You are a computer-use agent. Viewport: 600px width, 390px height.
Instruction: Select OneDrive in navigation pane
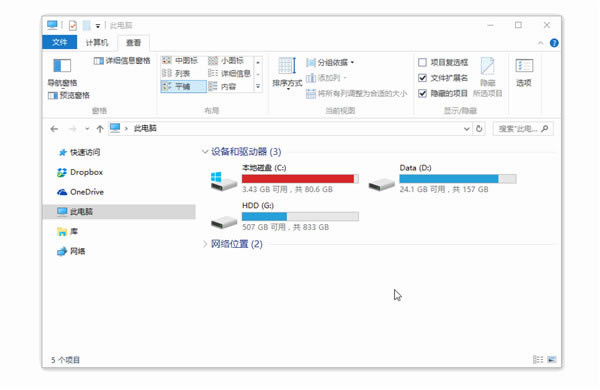(x=81, y=192)
